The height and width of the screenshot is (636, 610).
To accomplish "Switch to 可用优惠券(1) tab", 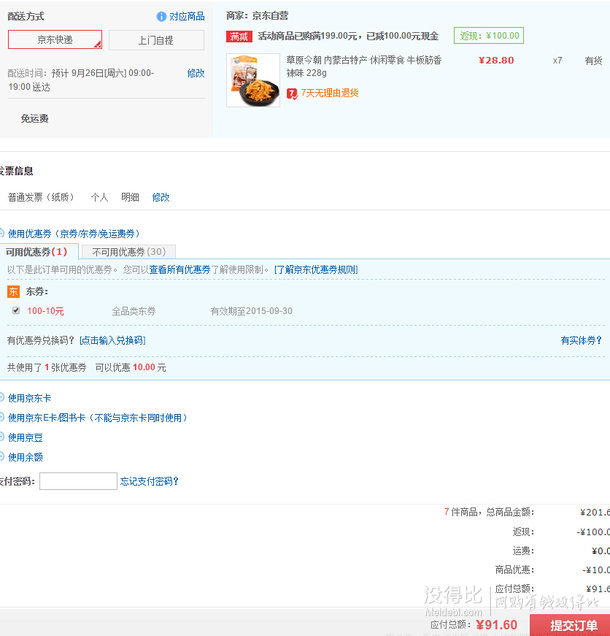I will coord(39,252).
